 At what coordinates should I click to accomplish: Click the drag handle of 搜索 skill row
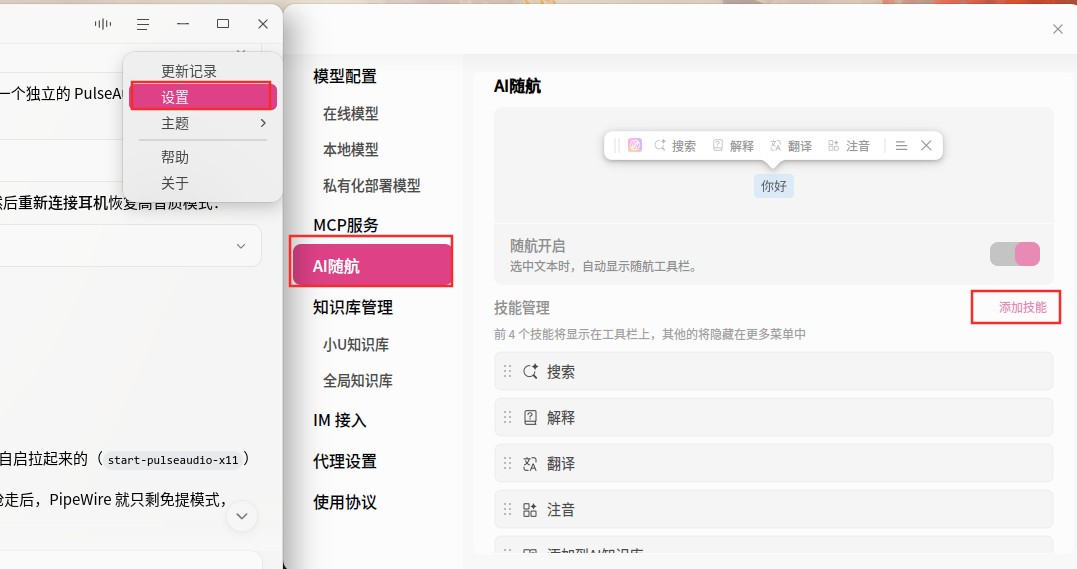[x=508, y=372]
